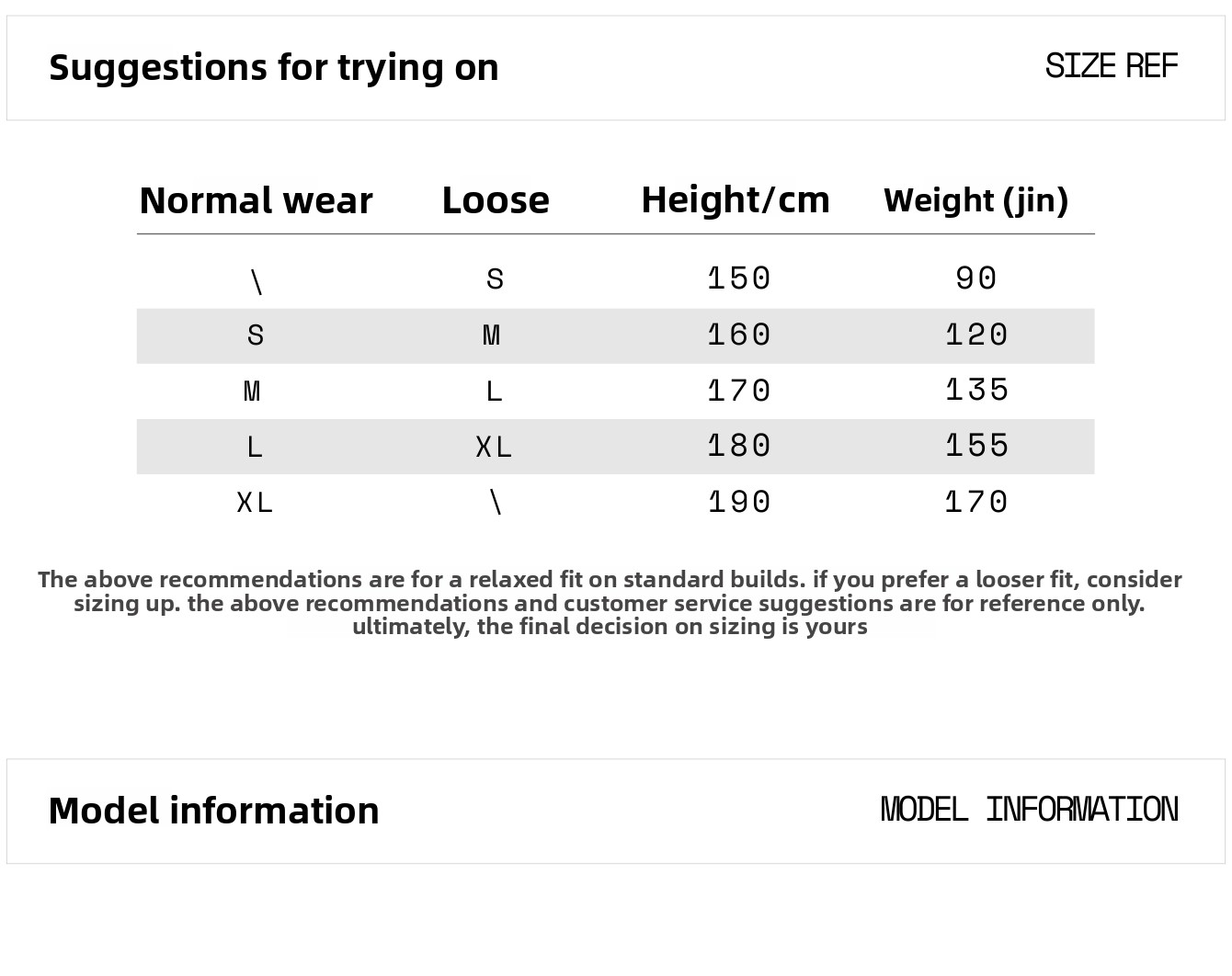This screenshot has height=976, width=1232.
Task: Click the 170 value in Height column
Action: [x=739, y=392]
